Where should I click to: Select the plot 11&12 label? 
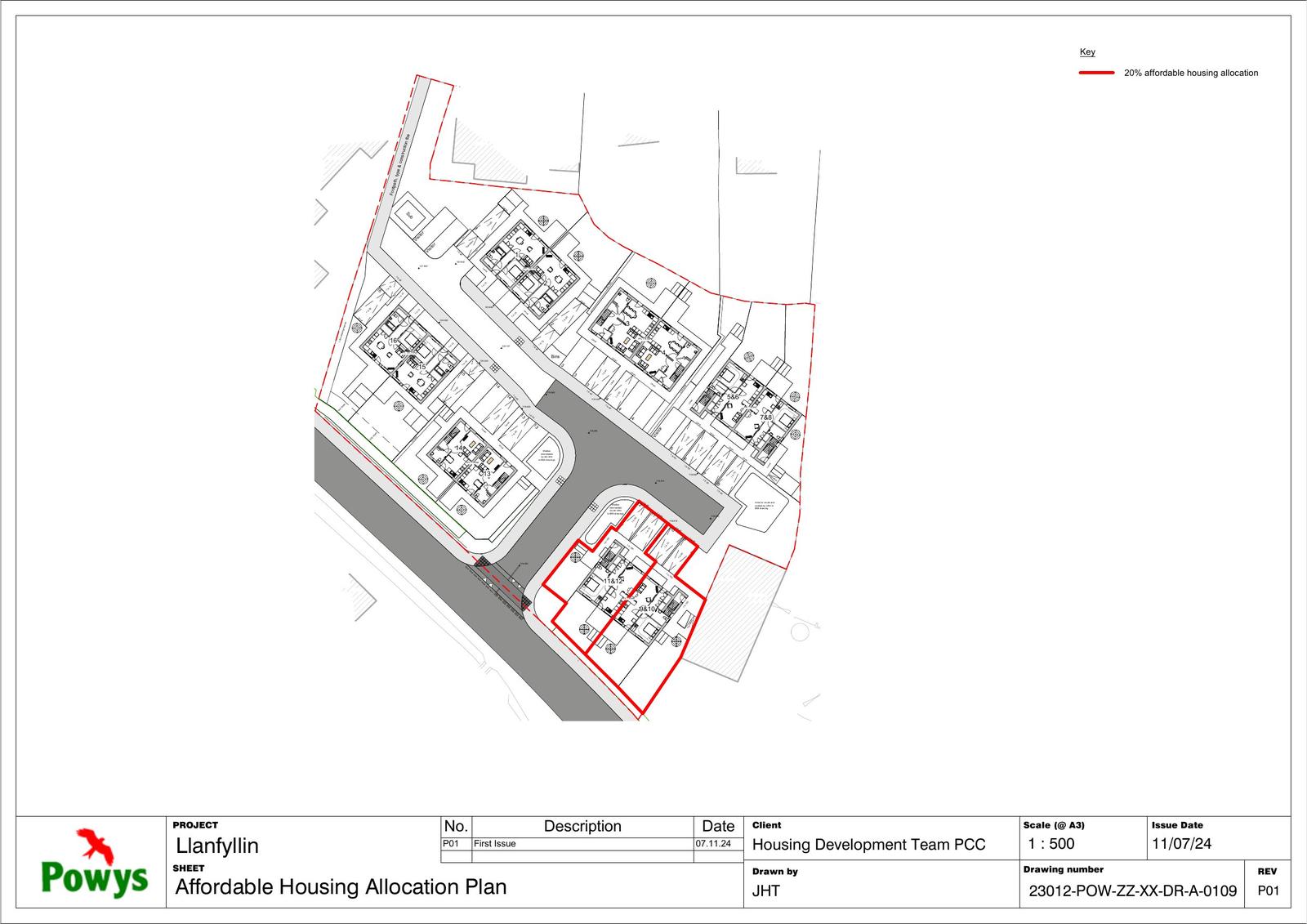tap(613, 581)
